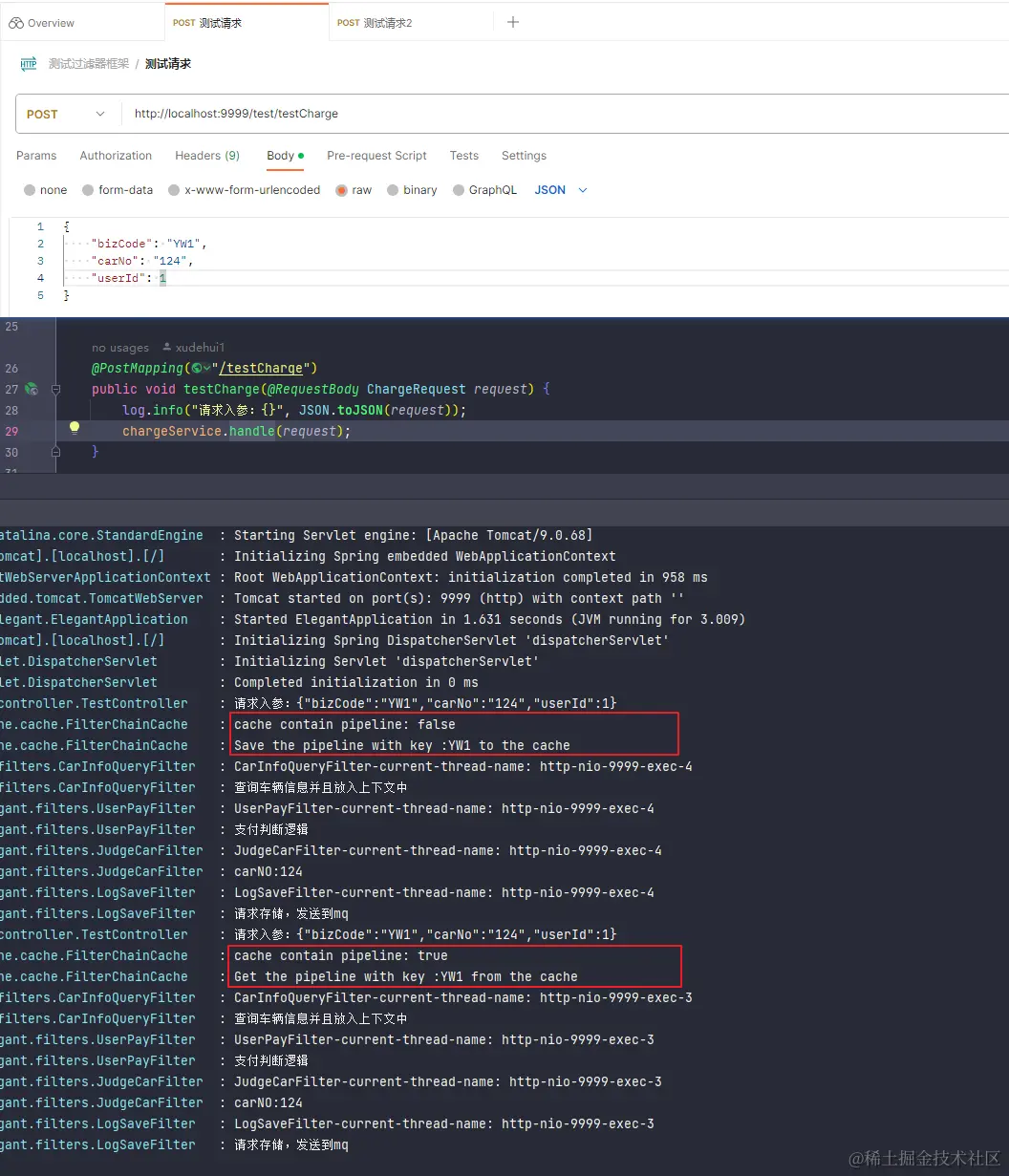Viewport: 1009px width, 1176px height.
Task: Select the form-data radio option
Action: [x=88, y=190]
